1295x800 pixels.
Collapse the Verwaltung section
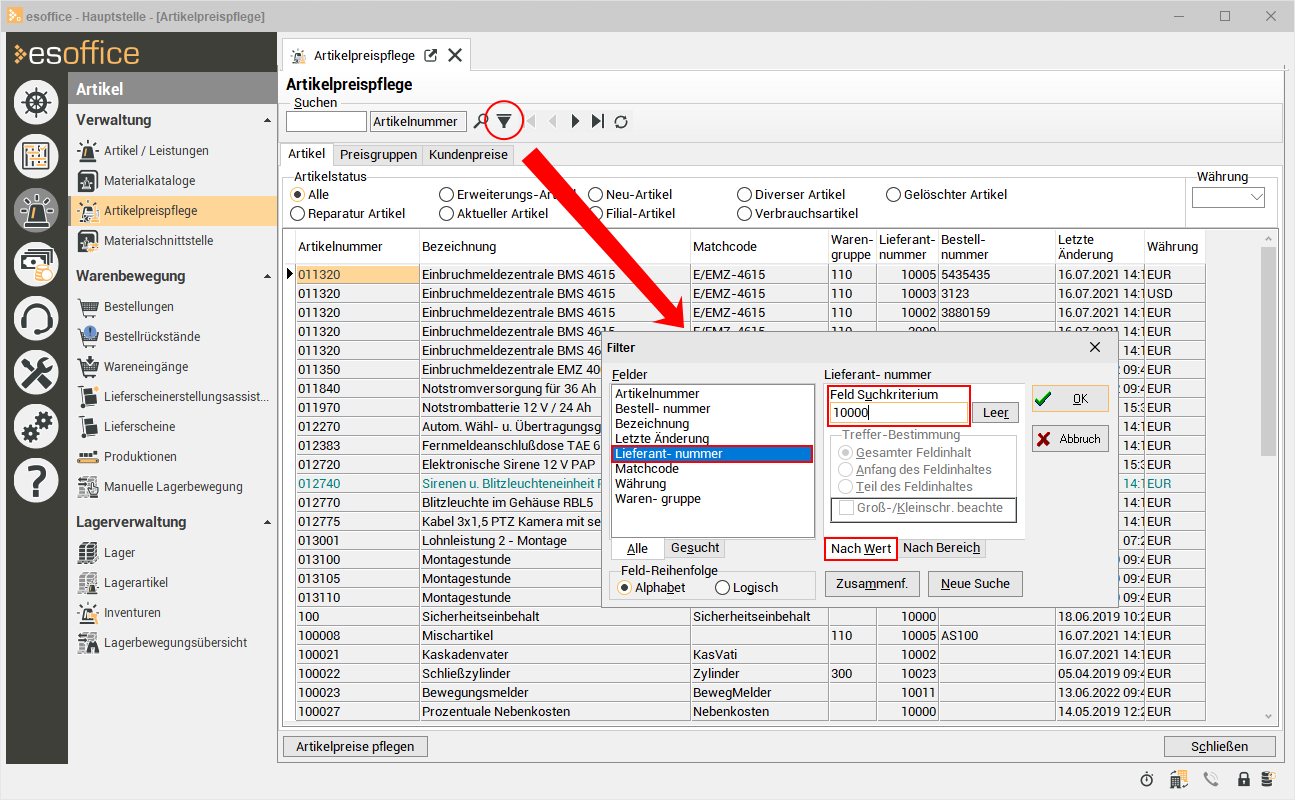pos(267,121)
